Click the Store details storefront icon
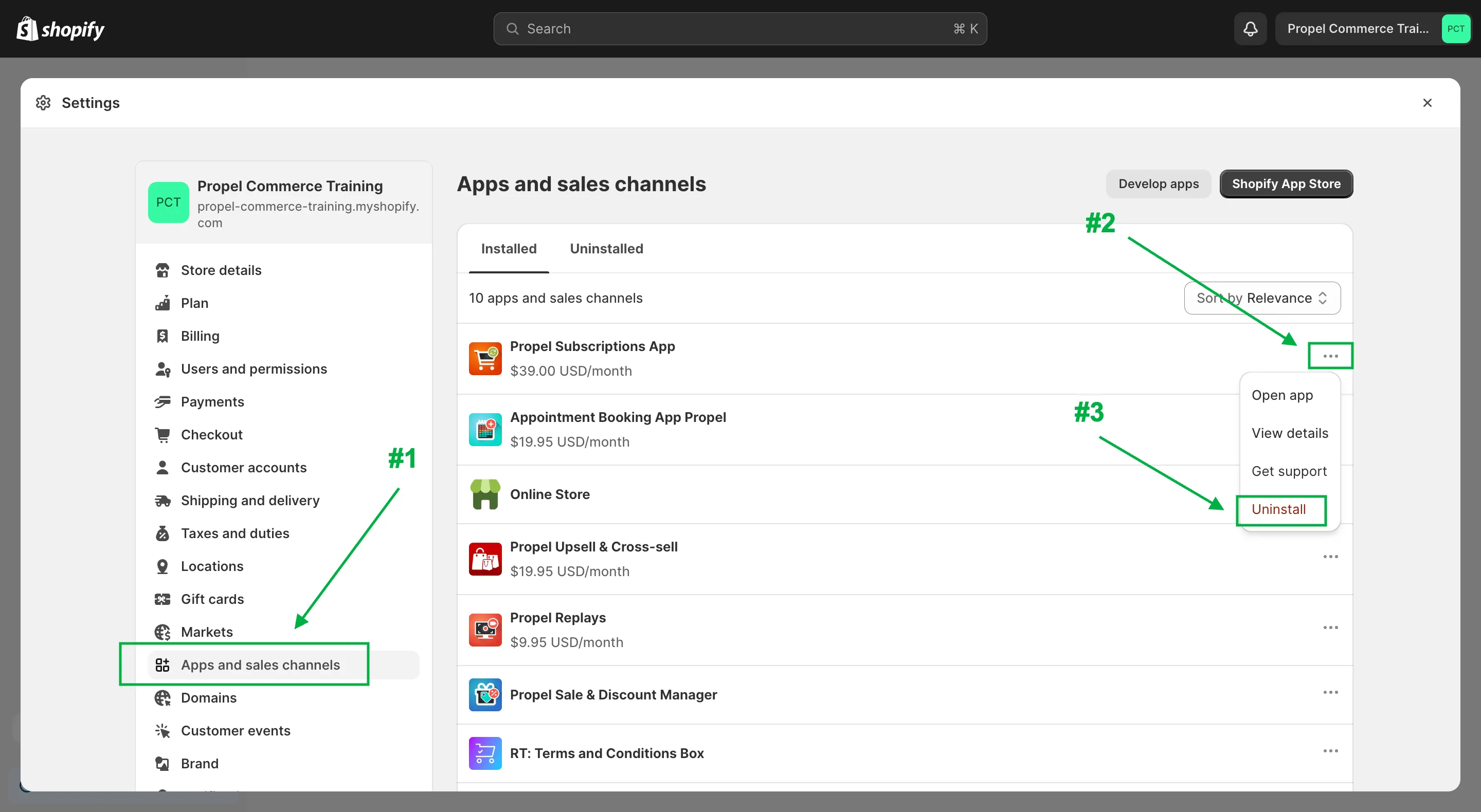This screenshot has width=1481, height=812. pyautogui.click(x=162, y=270)
